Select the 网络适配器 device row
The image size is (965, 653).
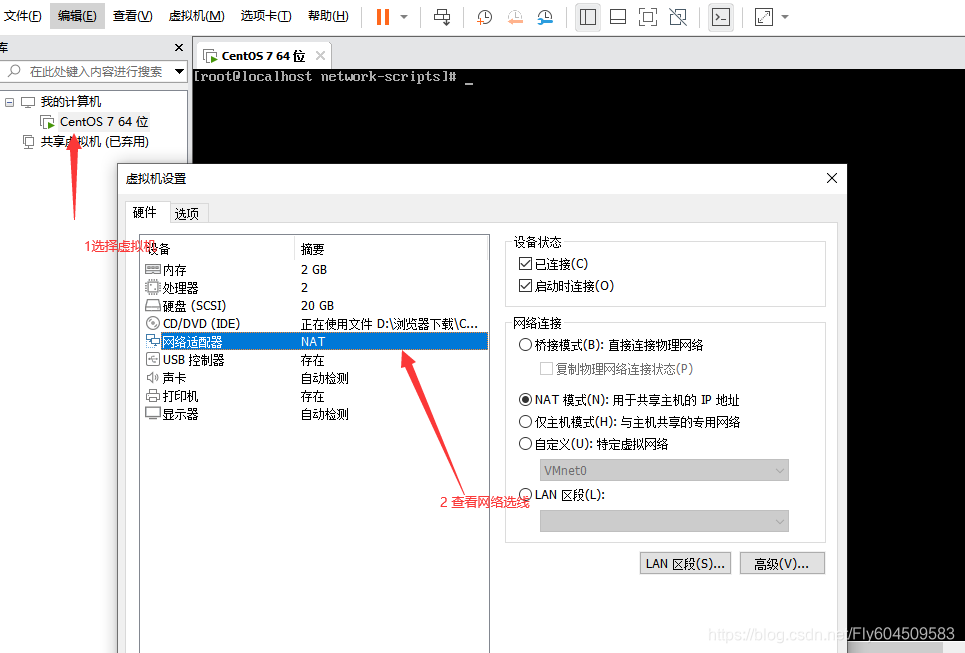click(x=315, y=342)
